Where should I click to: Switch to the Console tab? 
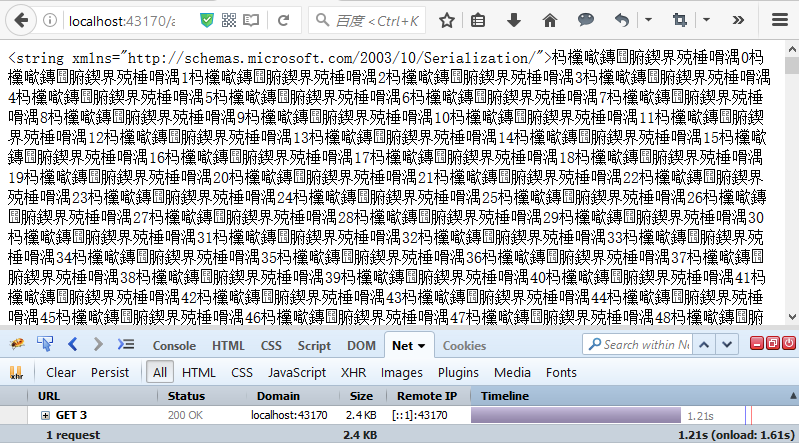click(174, 346)
